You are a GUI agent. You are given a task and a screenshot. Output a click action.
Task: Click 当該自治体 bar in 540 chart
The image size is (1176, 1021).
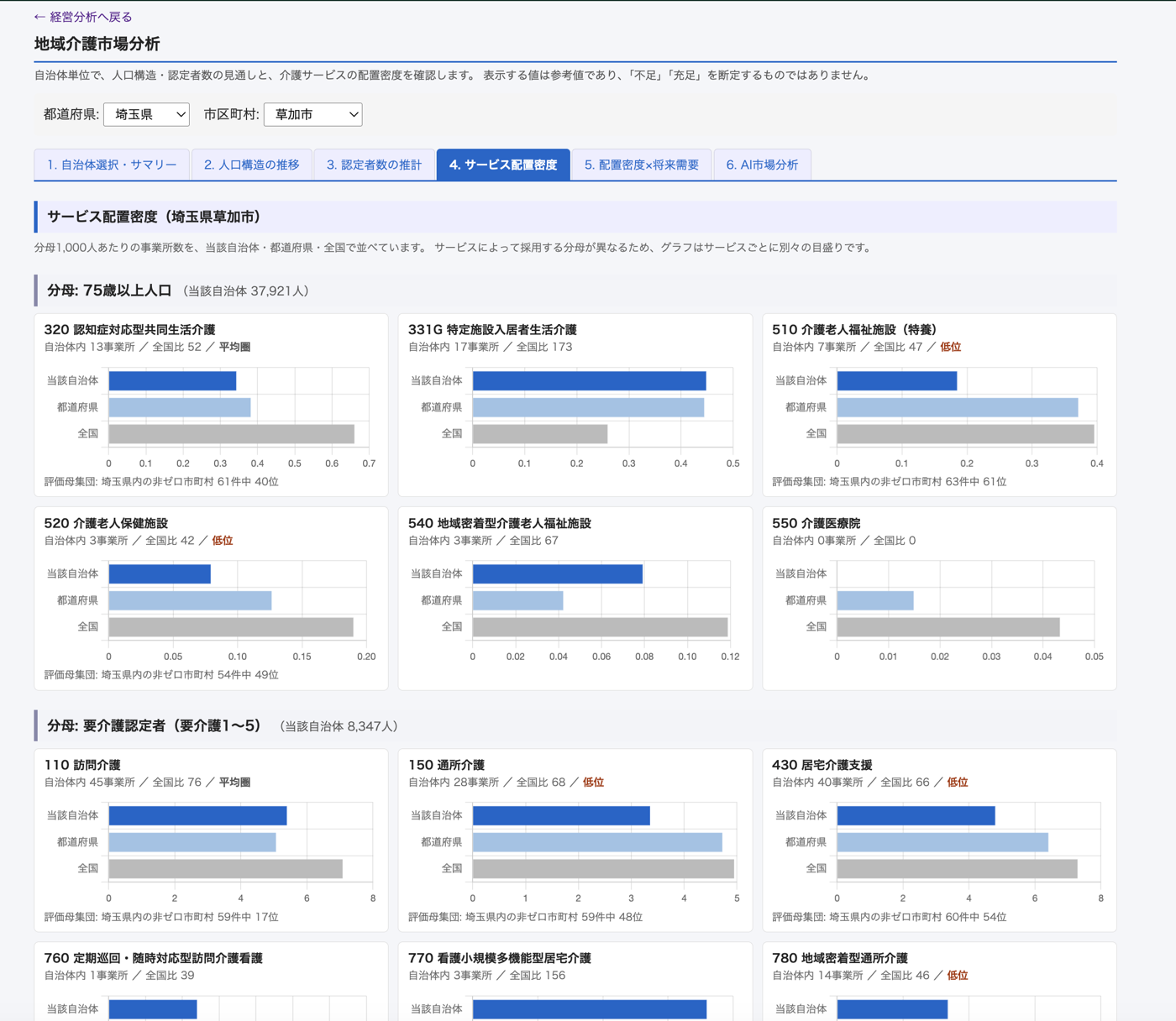[558, 574]
